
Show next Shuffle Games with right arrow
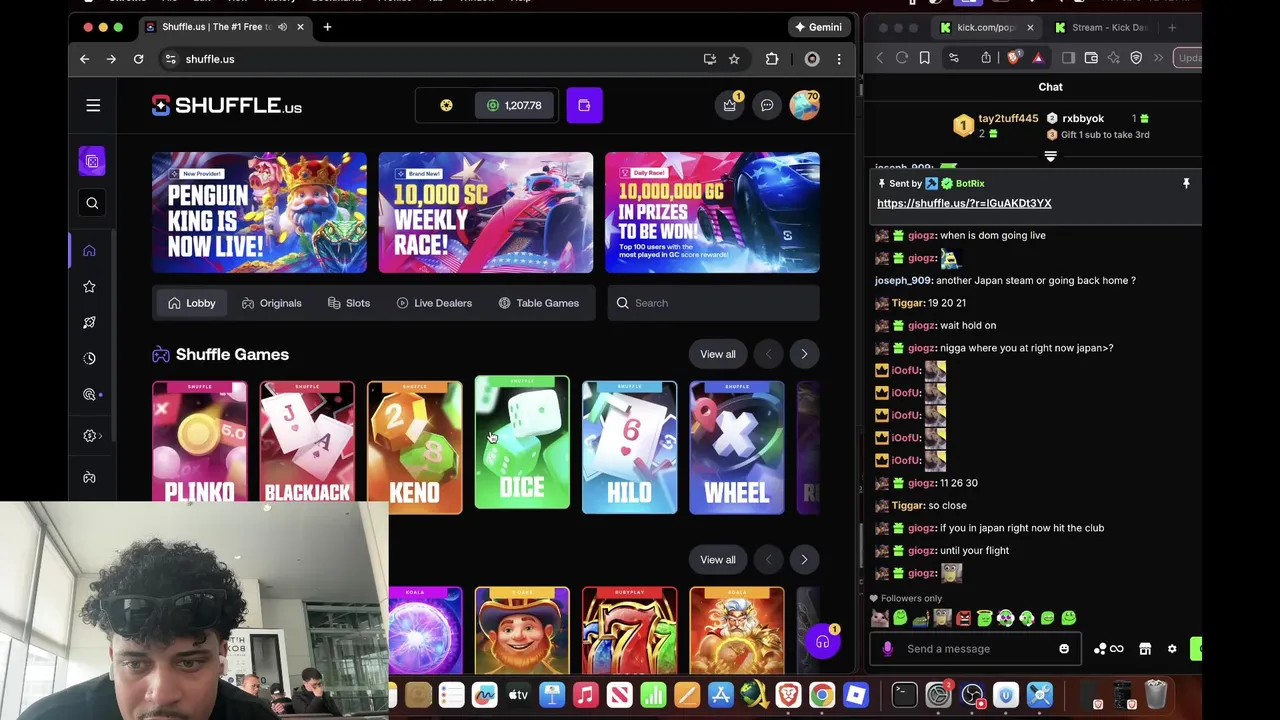(x=804, y=354)
